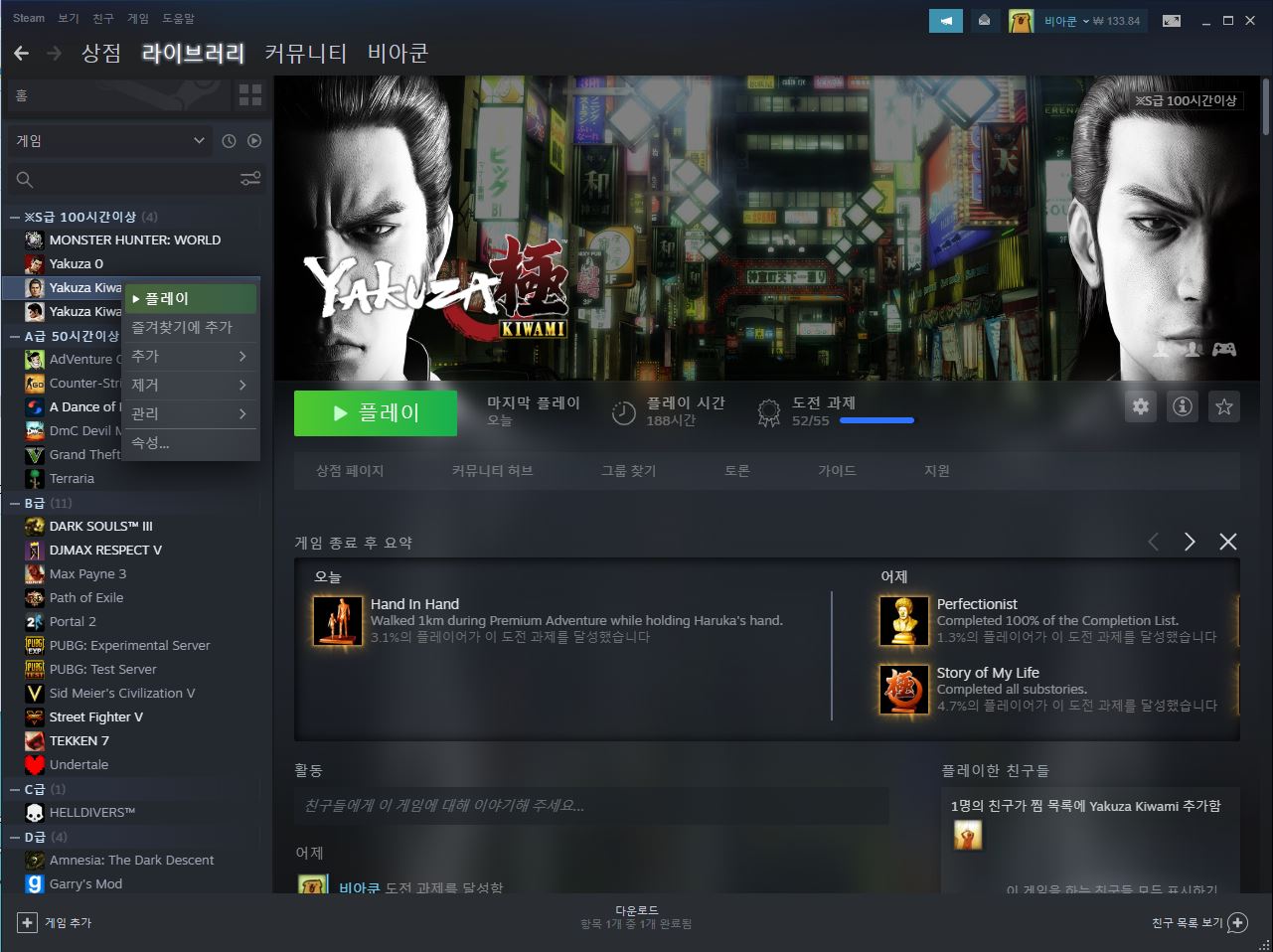
Task: Click the forward navigation arrow
Action: tap(54, 54)
